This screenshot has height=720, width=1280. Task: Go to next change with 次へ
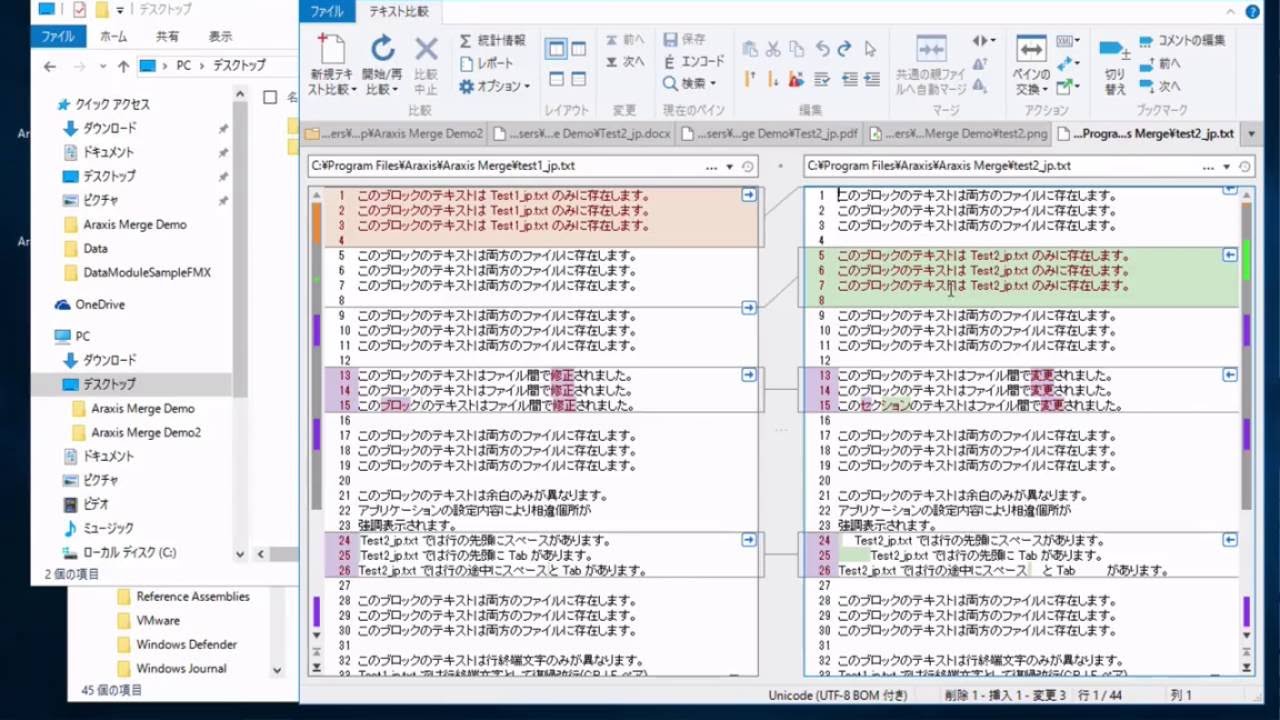[x=625, y=62]
